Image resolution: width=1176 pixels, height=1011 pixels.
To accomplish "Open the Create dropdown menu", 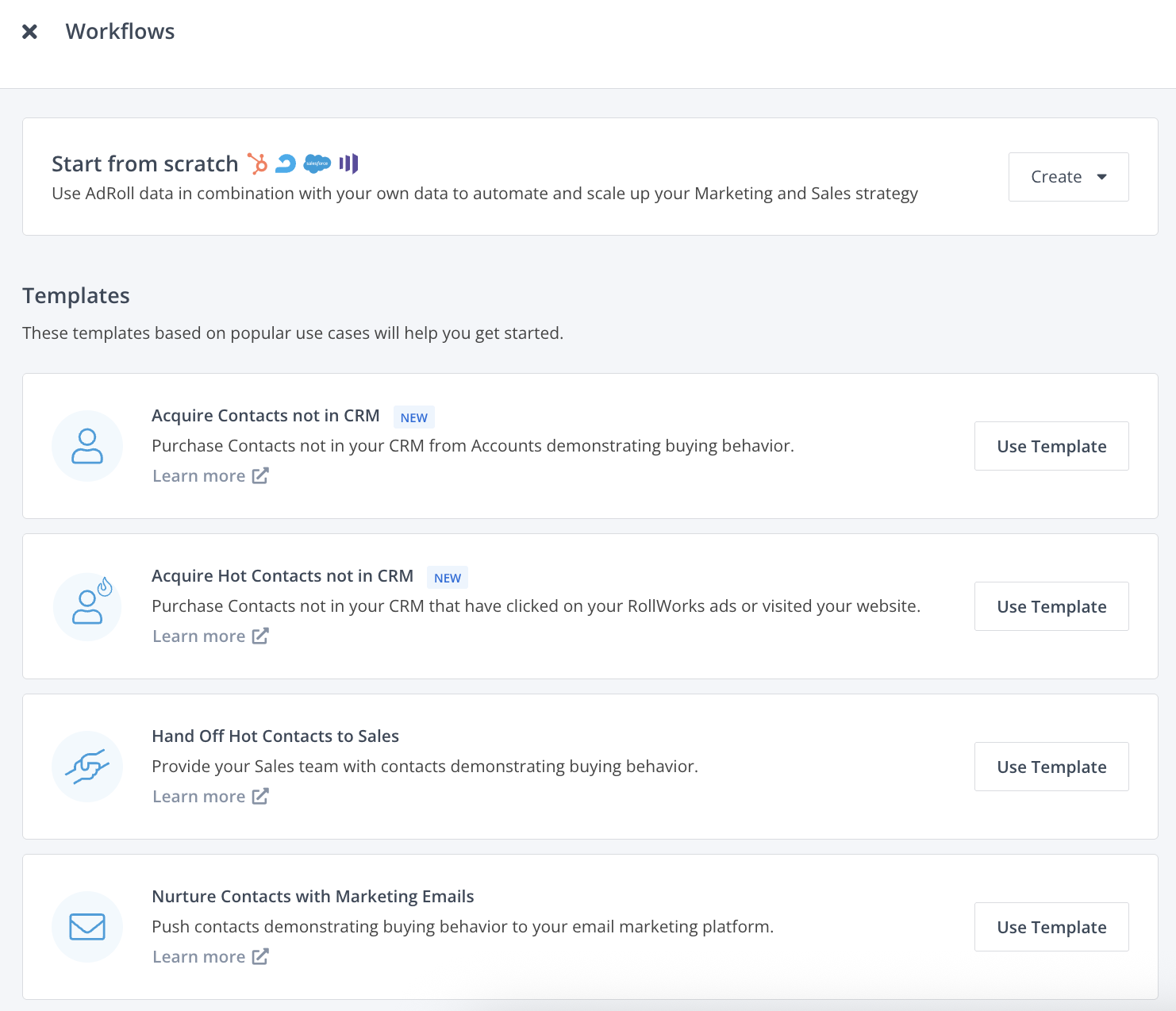I will pyautogui.click(x=1068, y=177).
